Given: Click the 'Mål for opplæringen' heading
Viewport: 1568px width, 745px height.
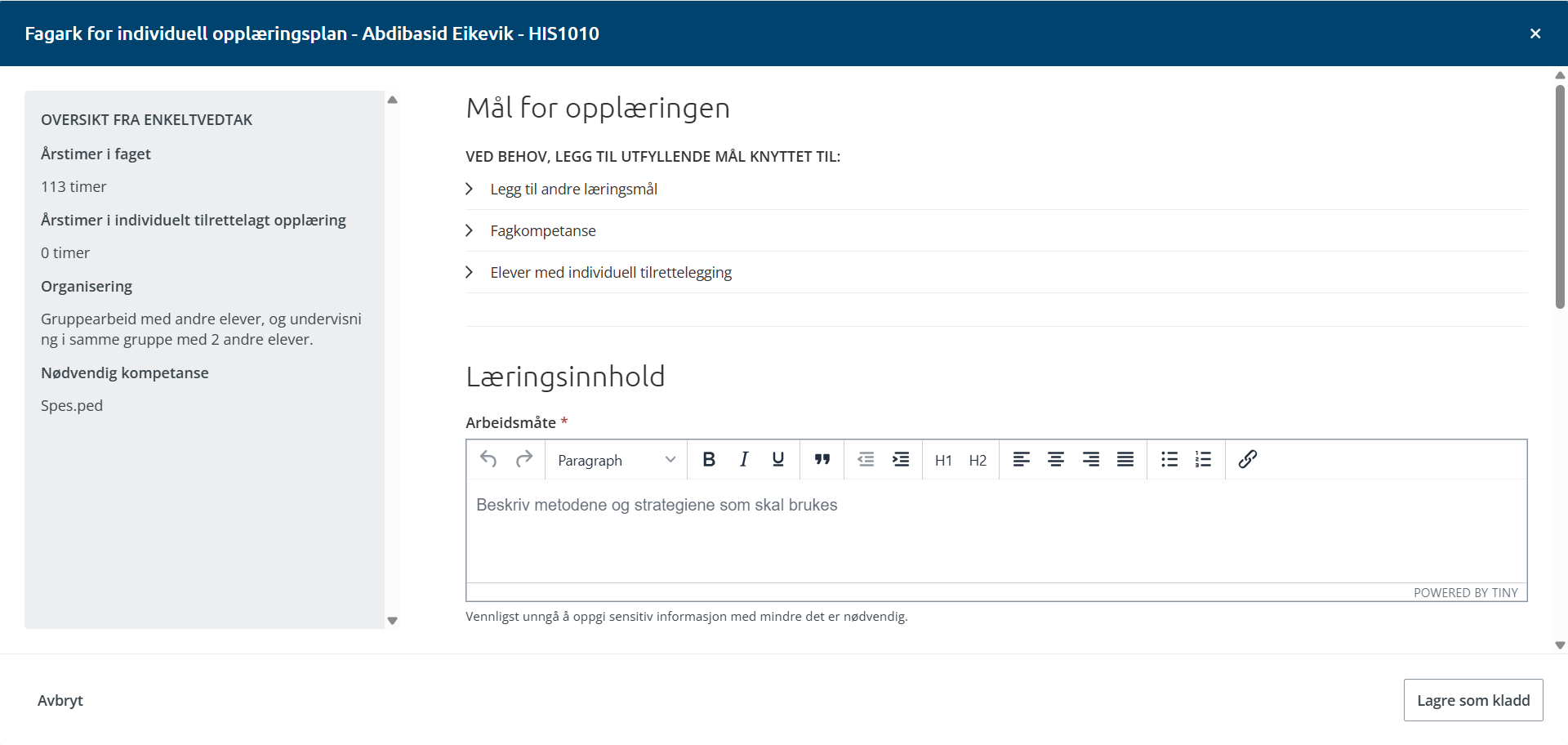Looking at the screenshot, I should pyautogui.click(x=598, y=108).
